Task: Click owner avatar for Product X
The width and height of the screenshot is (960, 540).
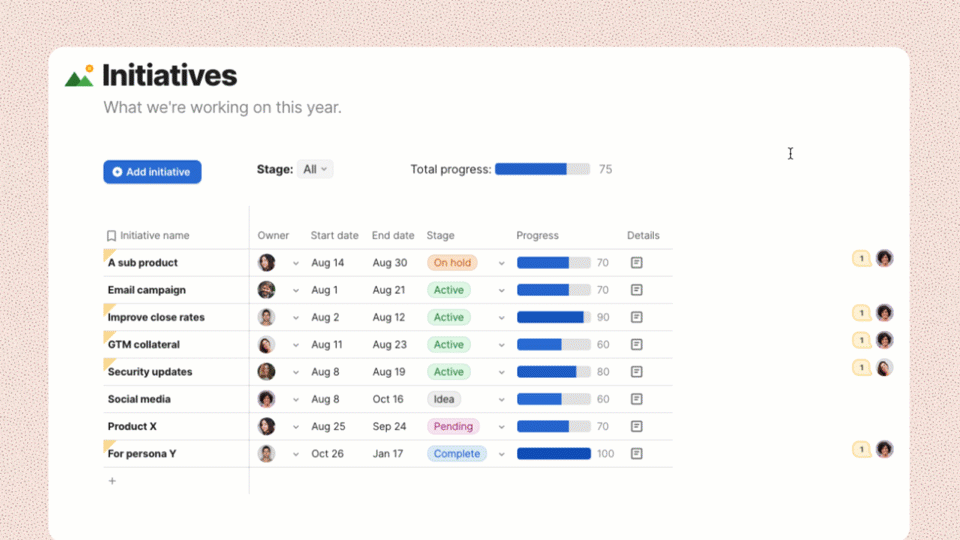Action: (267, 426)
